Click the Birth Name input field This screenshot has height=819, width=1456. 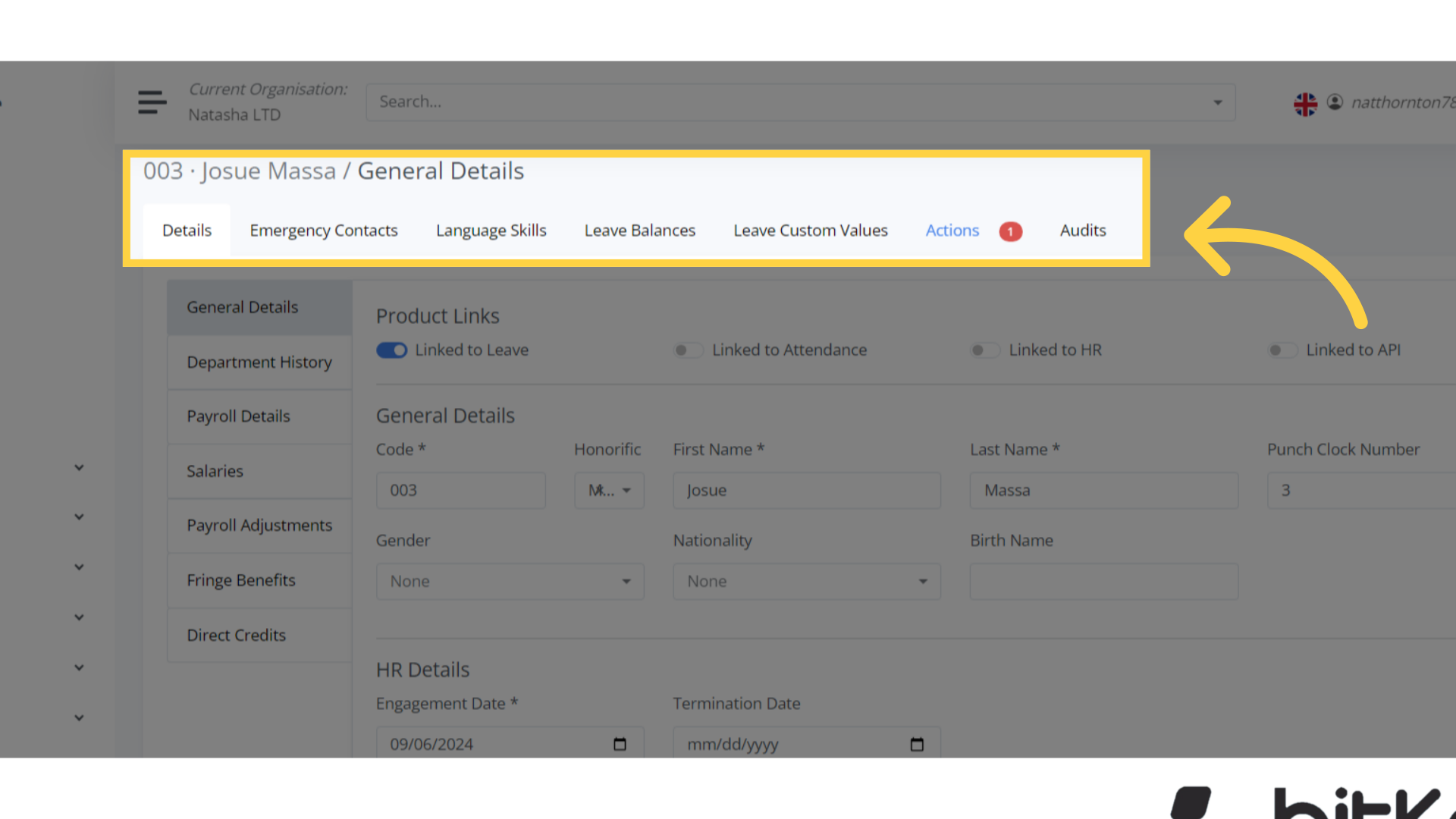(1103, 581)
